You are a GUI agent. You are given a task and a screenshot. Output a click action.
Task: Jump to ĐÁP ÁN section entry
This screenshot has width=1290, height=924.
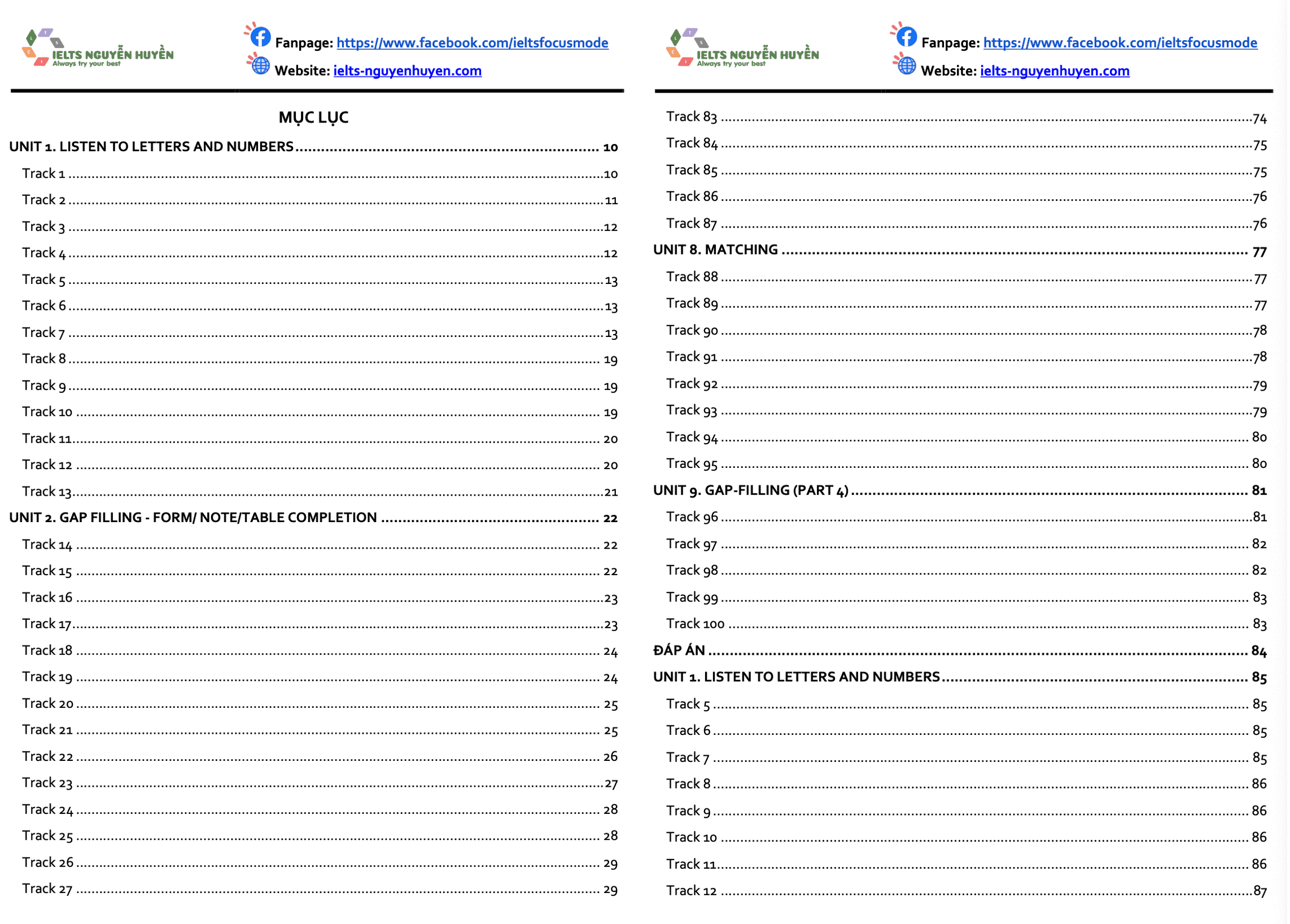[960, 650]
